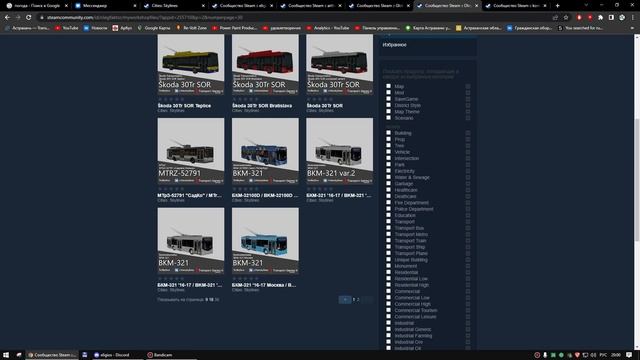Switch to the Мессенджер browser tab
Screen dimensions: 640x360
(105, 6)
